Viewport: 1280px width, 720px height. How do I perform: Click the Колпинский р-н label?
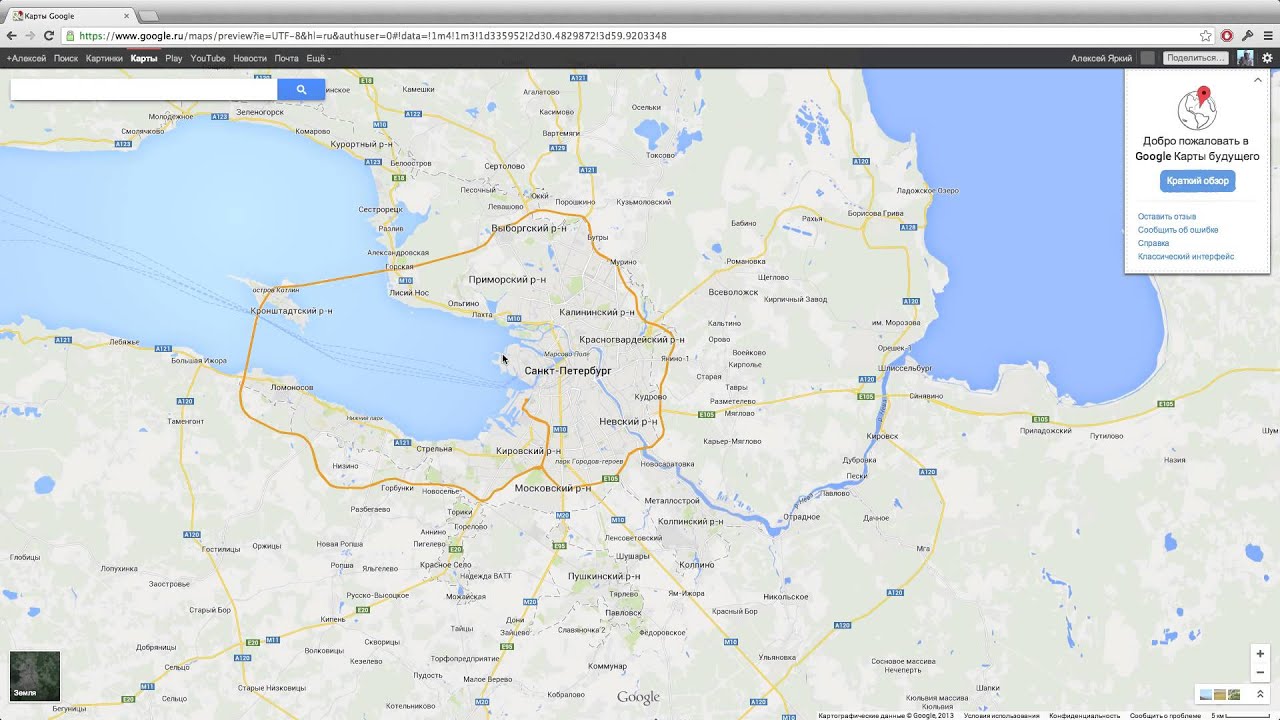[x=690, y=522]
